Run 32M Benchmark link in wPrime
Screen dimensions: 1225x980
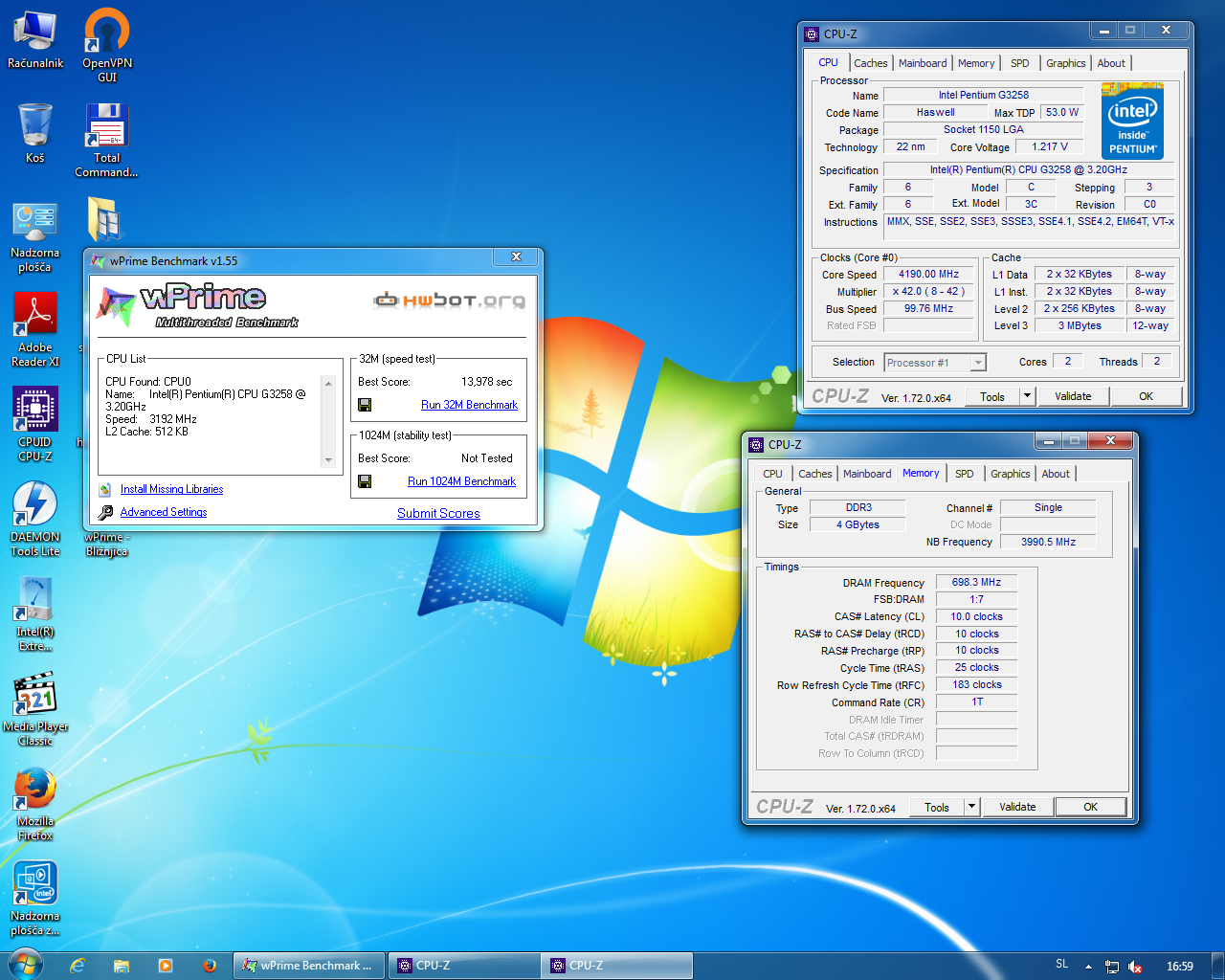[469, 405]
